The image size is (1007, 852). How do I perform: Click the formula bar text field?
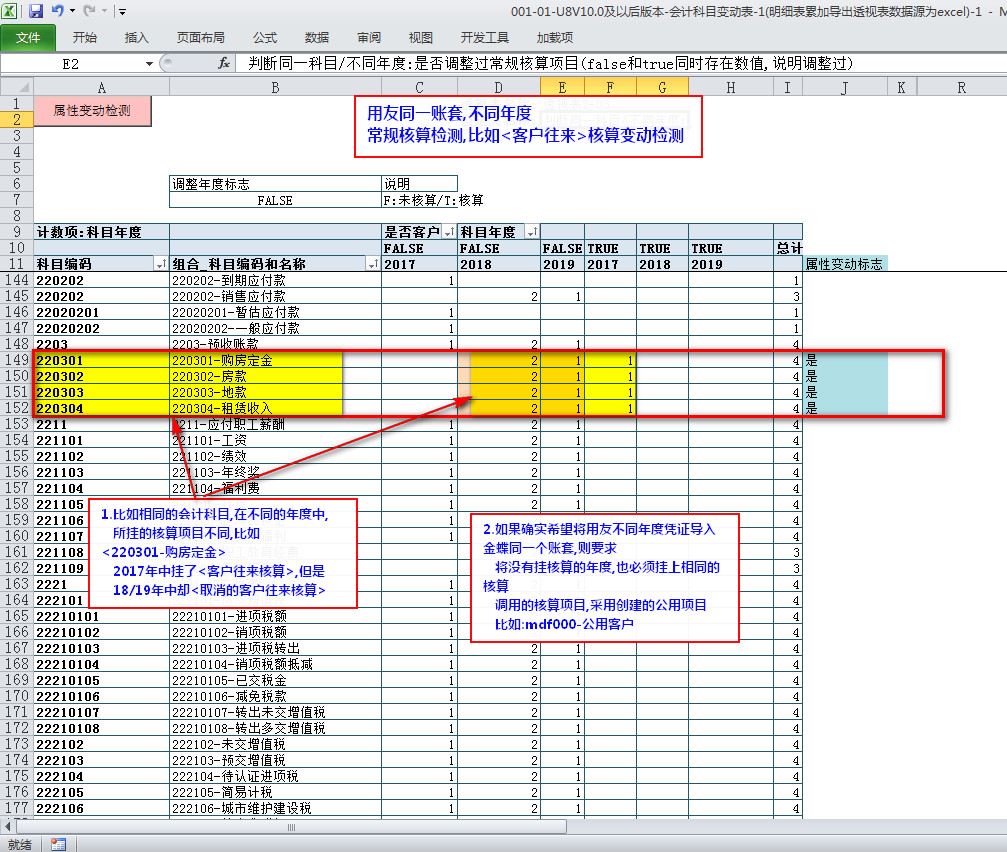pyautogui.click(x=620, y=63)
